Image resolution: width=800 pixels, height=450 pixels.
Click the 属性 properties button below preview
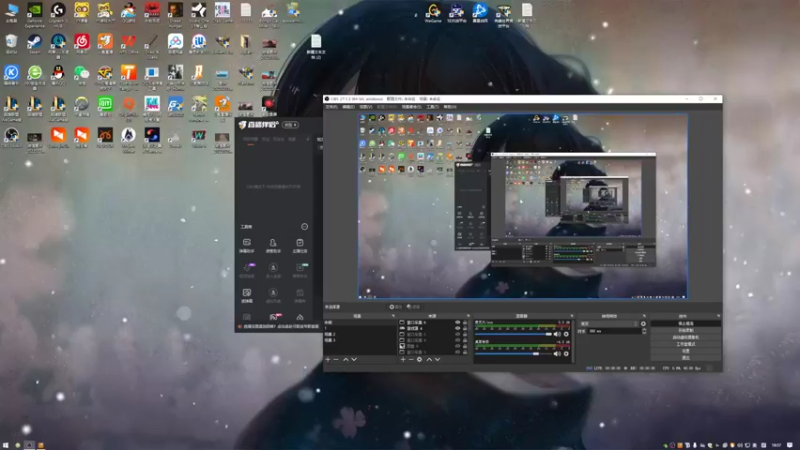[395, 307]
